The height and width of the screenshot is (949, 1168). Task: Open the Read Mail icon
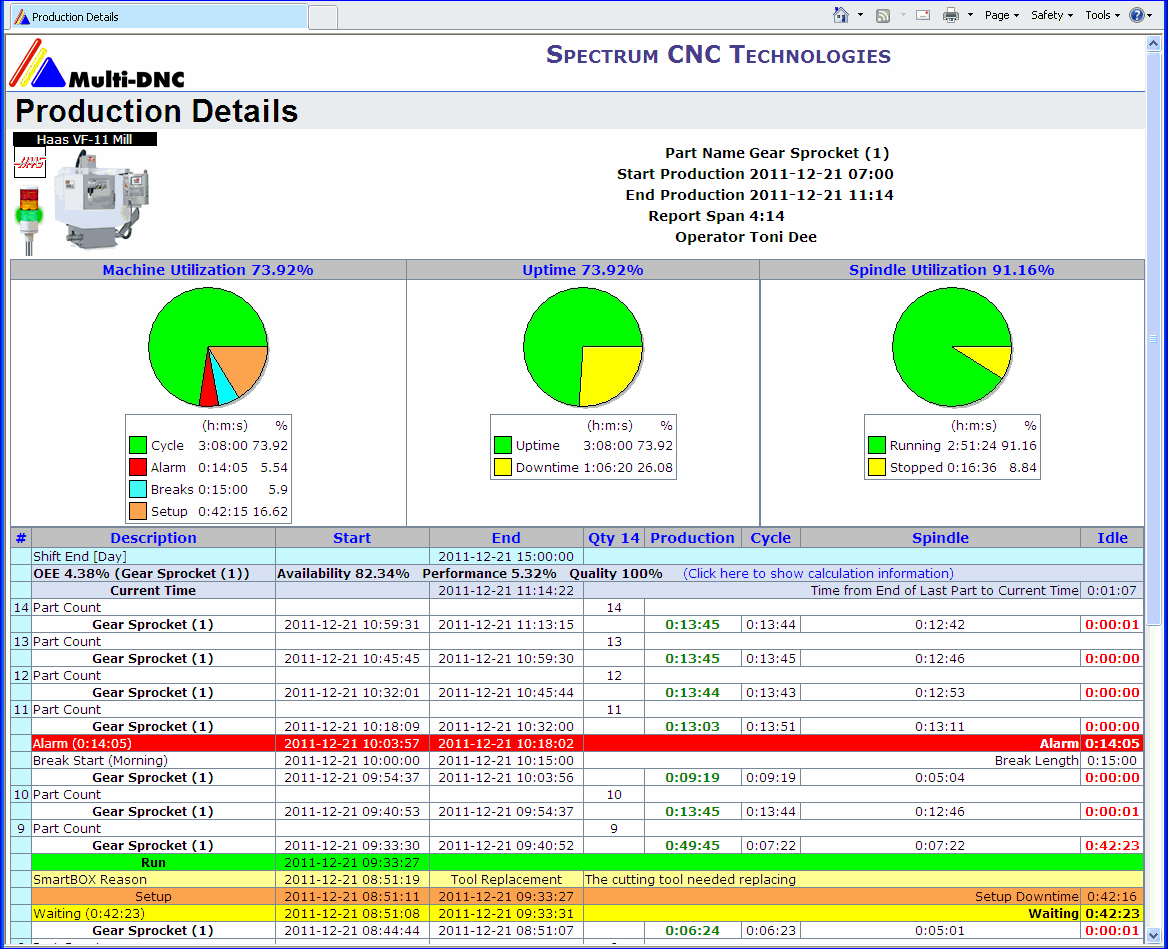pyautogui.click(x=922, y=15)
